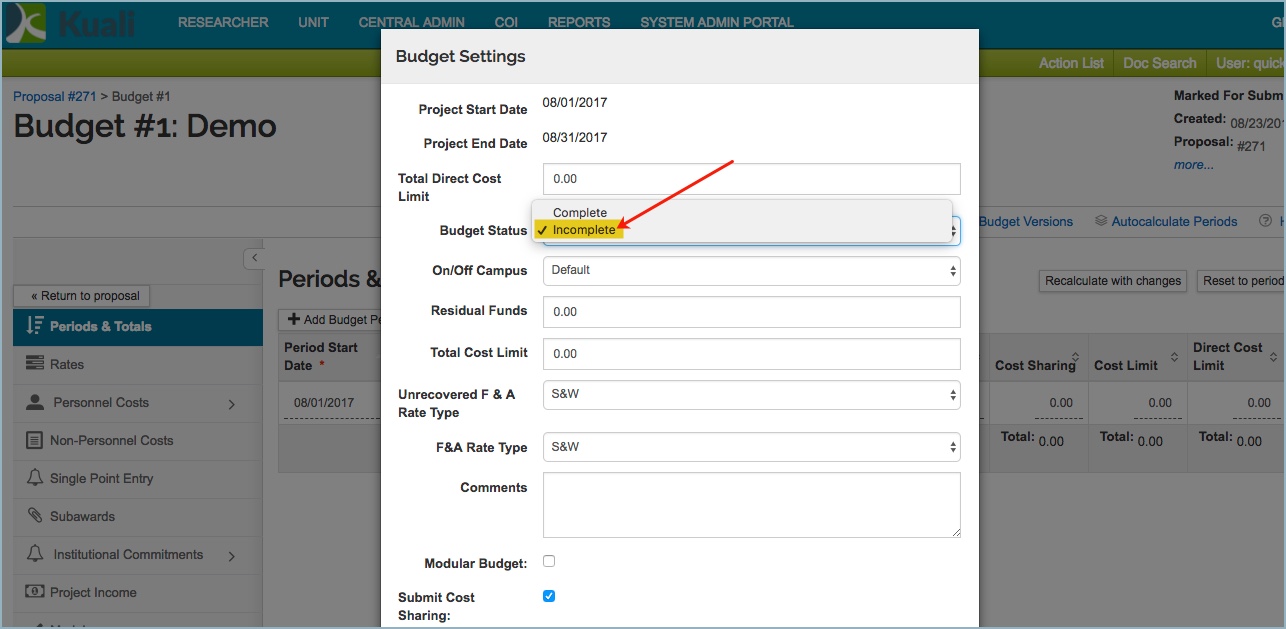Click the Project Income money icon
The image size is (1286, 629).
pos(34,592)
